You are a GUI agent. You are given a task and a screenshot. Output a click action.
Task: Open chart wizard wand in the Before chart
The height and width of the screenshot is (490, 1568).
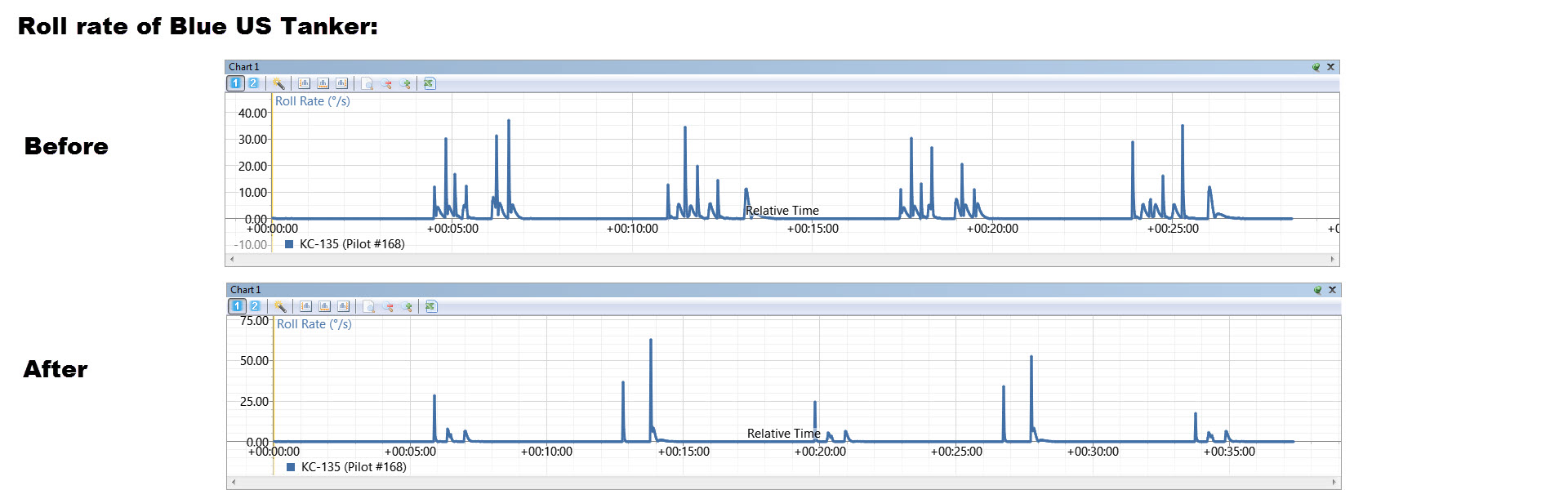click(x=278, y=83)
